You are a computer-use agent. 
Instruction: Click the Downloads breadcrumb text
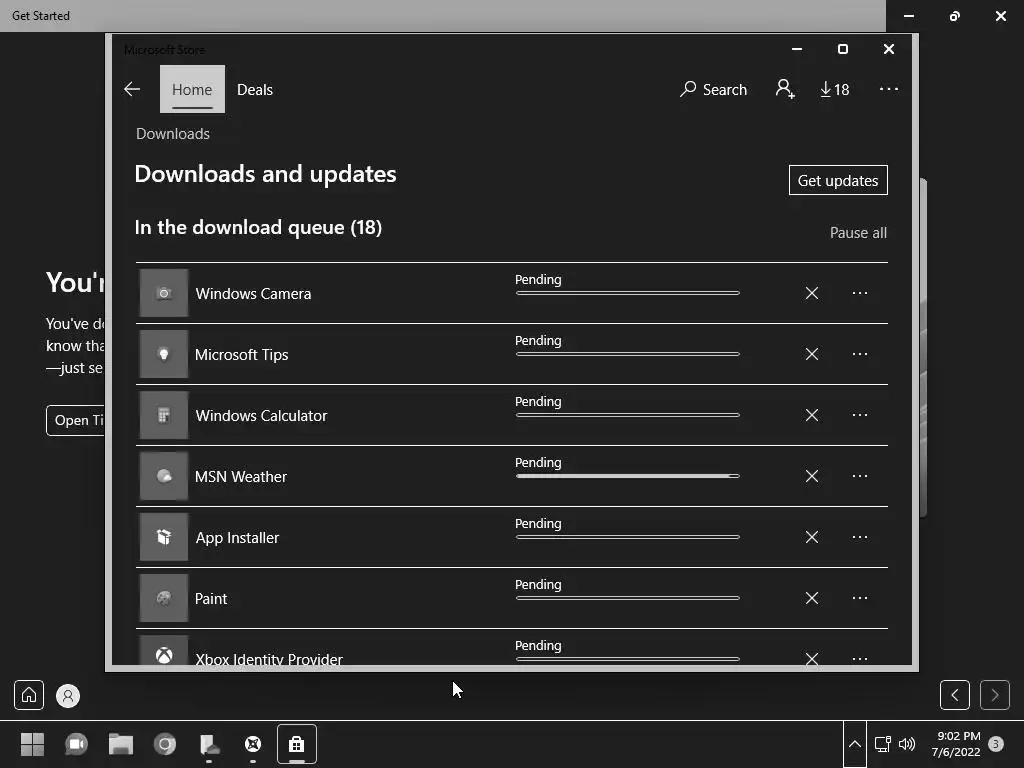(172, 134)
